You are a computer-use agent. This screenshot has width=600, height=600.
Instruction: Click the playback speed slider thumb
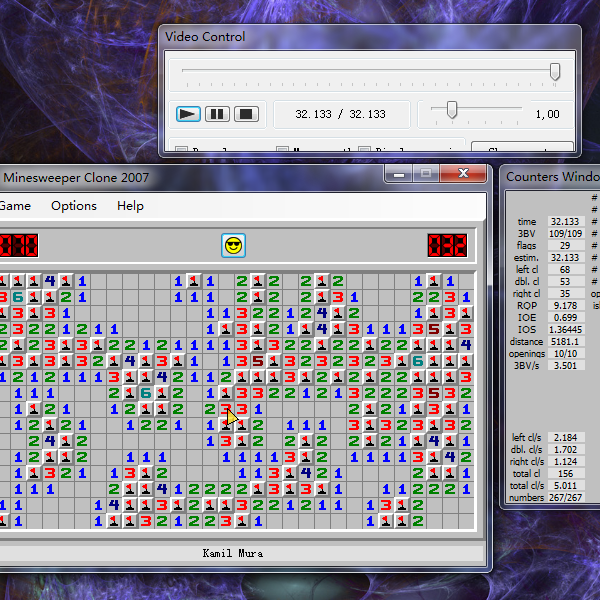(452, 110)
